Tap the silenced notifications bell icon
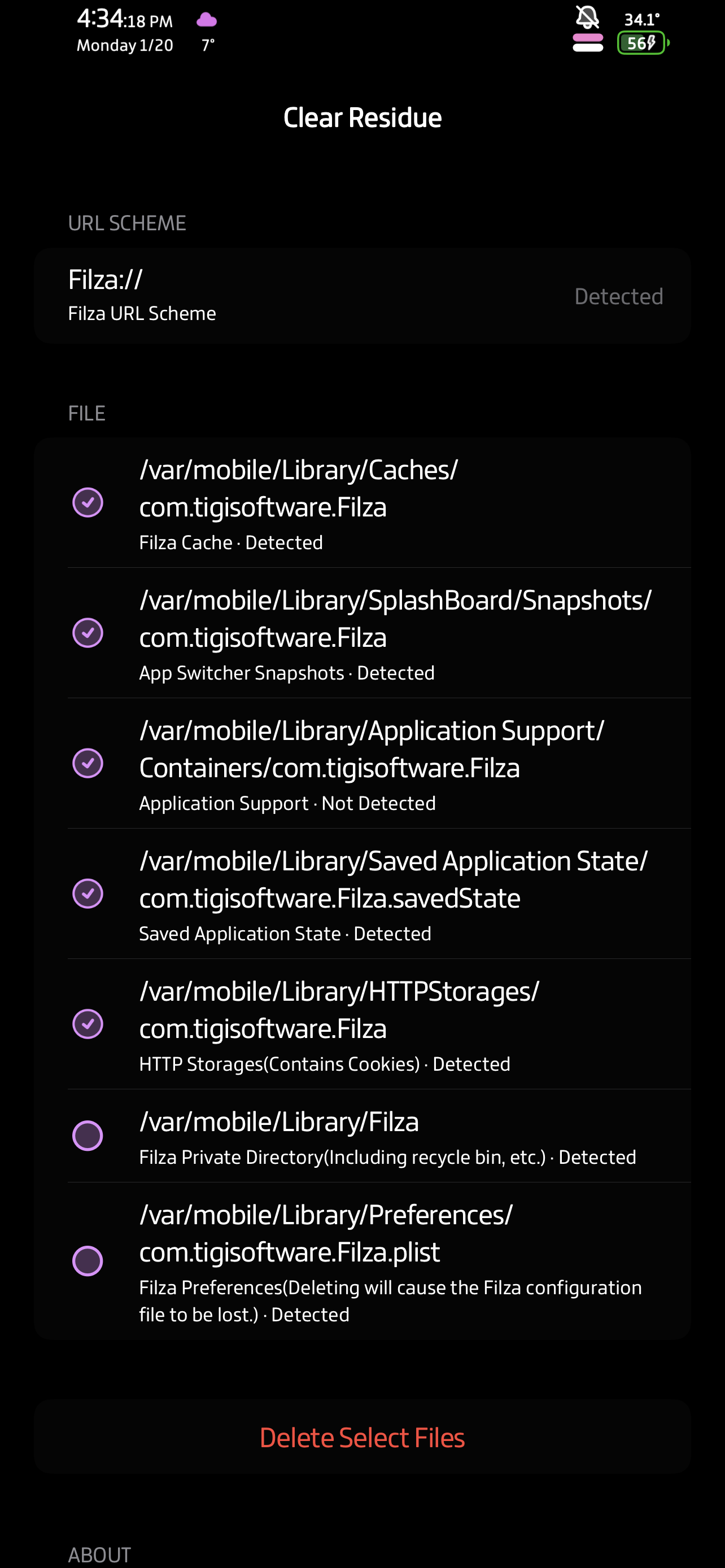The height and width of the screenshot is (1568, 725). tap(586, 18)
